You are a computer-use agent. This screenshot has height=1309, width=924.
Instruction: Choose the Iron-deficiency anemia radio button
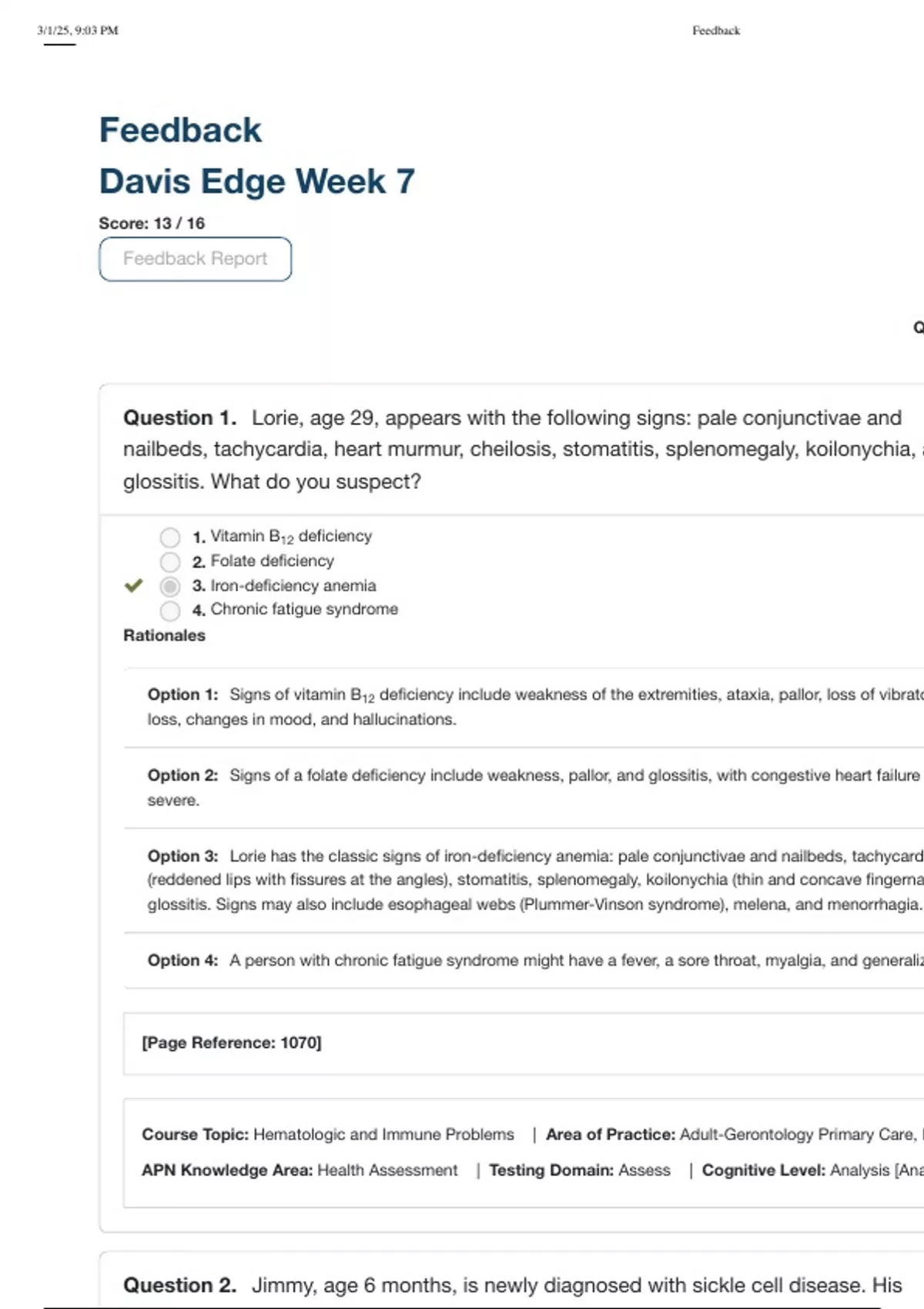click(x=170, y=587)
